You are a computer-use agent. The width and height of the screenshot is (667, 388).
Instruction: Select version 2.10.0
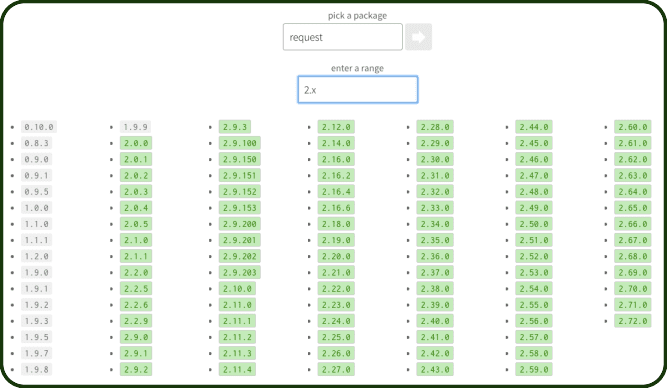237,288
